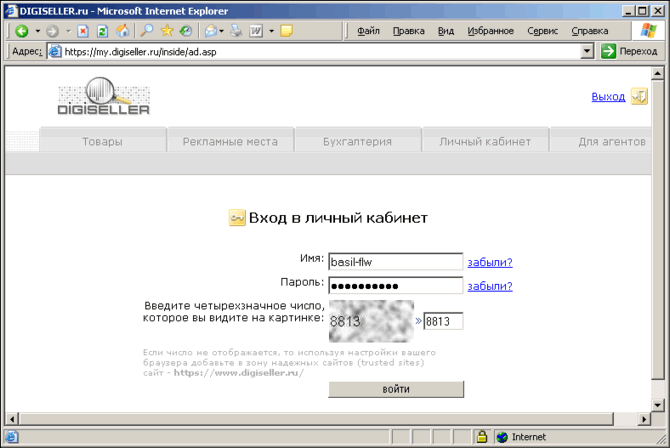The width and height of the screenshot is (670, 448).
Task: Open the Edit icon dropdown arrow
Action: (x=271, y=31)
